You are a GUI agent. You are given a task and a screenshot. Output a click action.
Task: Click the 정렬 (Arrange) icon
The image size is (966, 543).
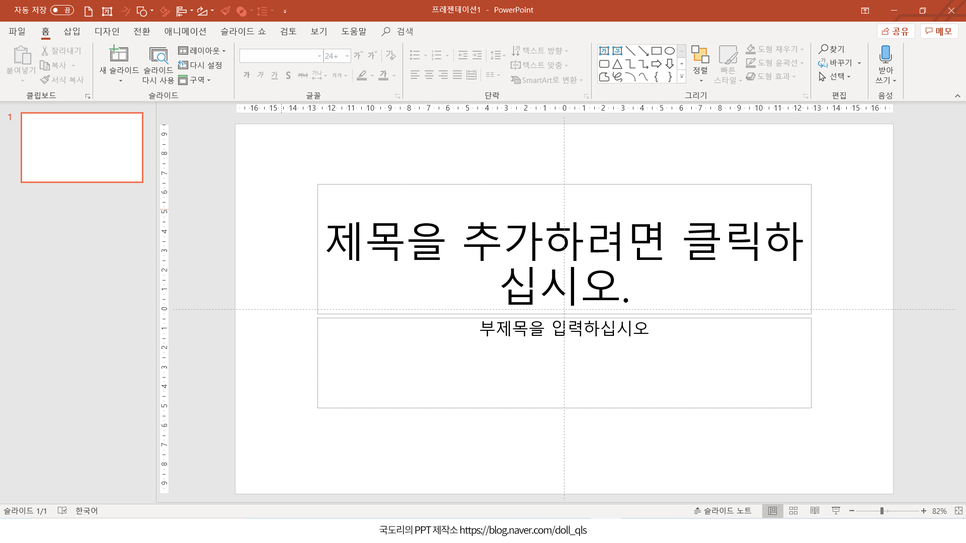700,55
